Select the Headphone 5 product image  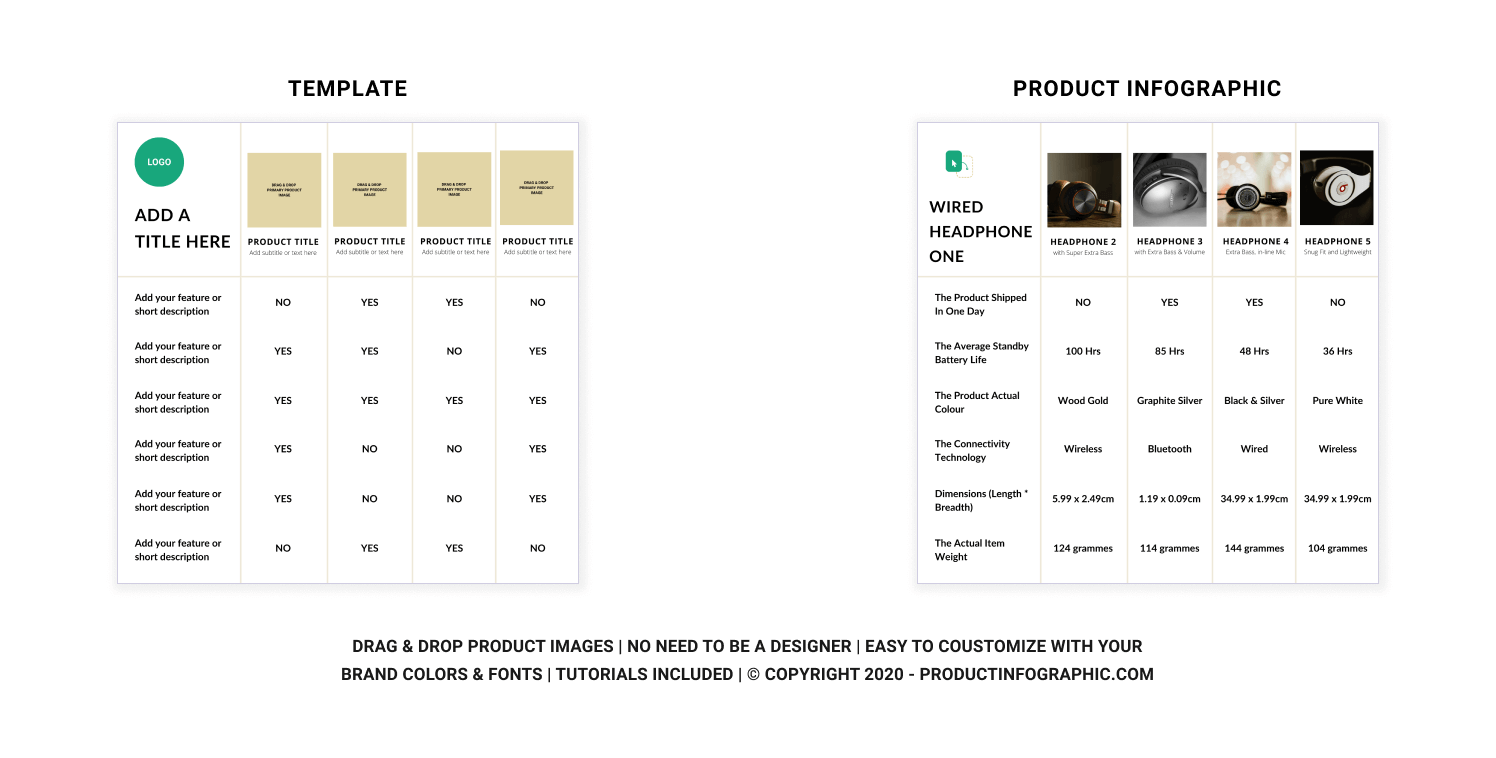click(x=1337, y=188)
